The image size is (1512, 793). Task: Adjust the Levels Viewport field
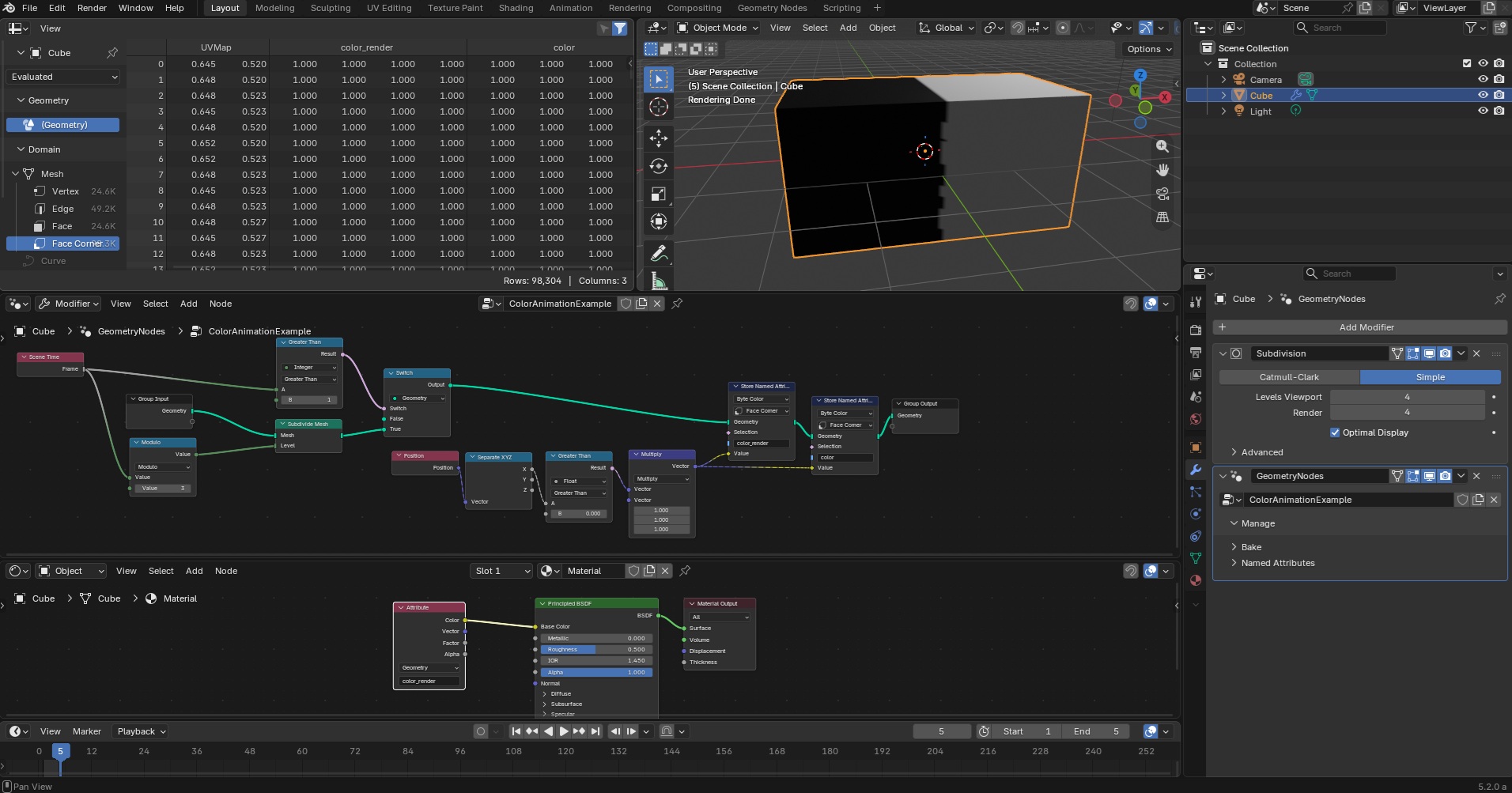pos(1407,397)
